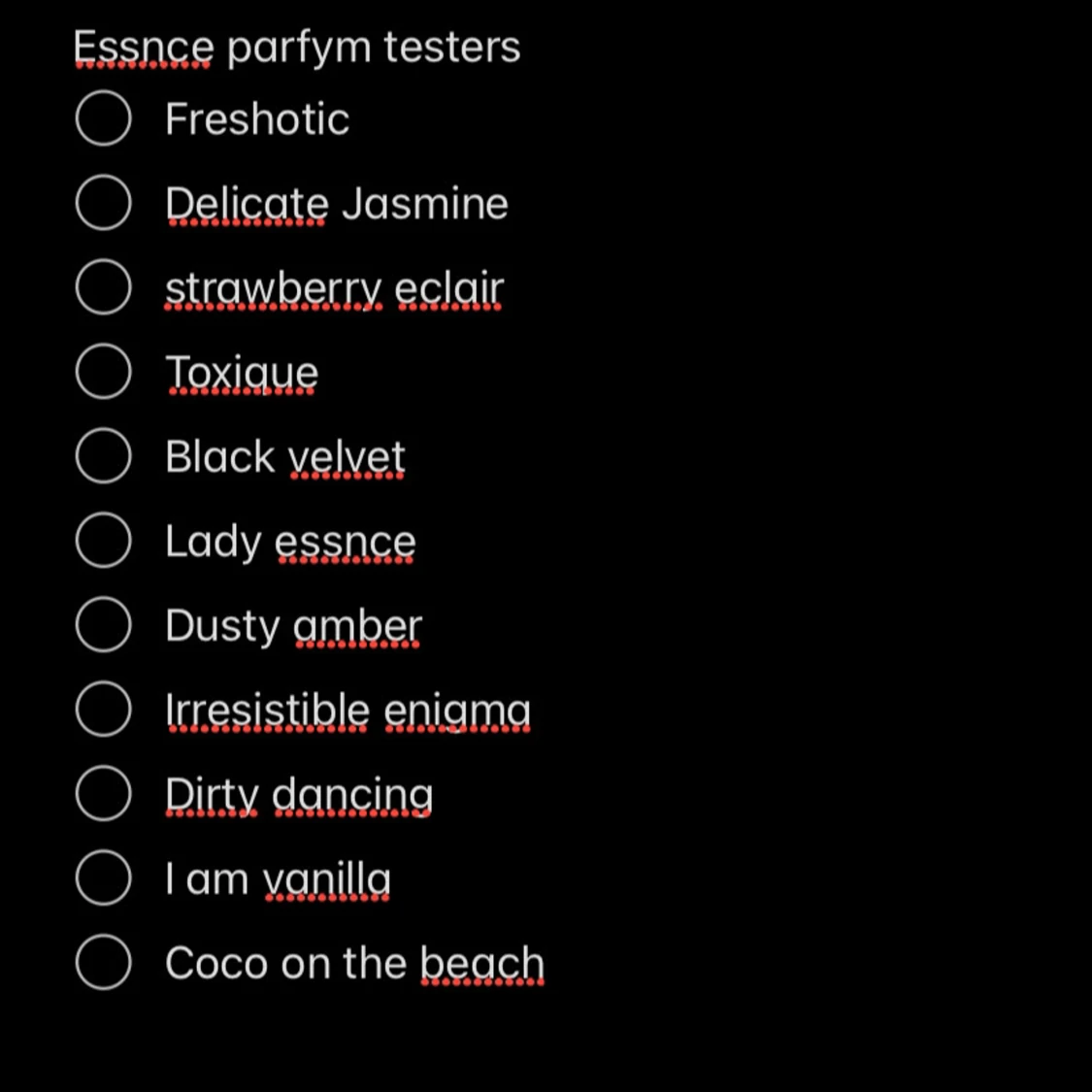The height and width of the screenshot is (1092, 1092).
Task: Mark Dirty dancing checkbox as complete
Action: point(103,793)
